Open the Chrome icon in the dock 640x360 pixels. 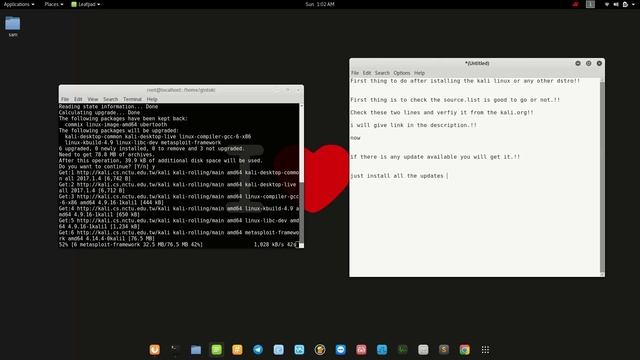464,349
